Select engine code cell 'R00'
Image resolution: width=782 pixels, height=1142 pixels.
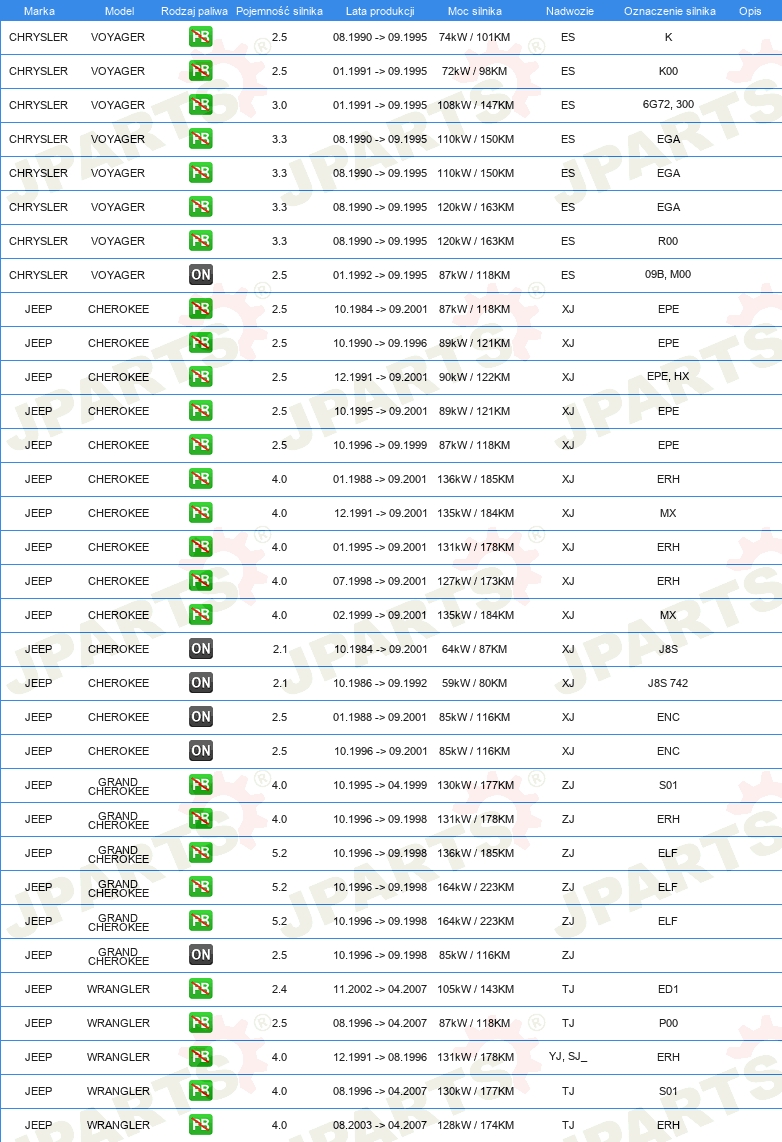(x=668, y=241)
